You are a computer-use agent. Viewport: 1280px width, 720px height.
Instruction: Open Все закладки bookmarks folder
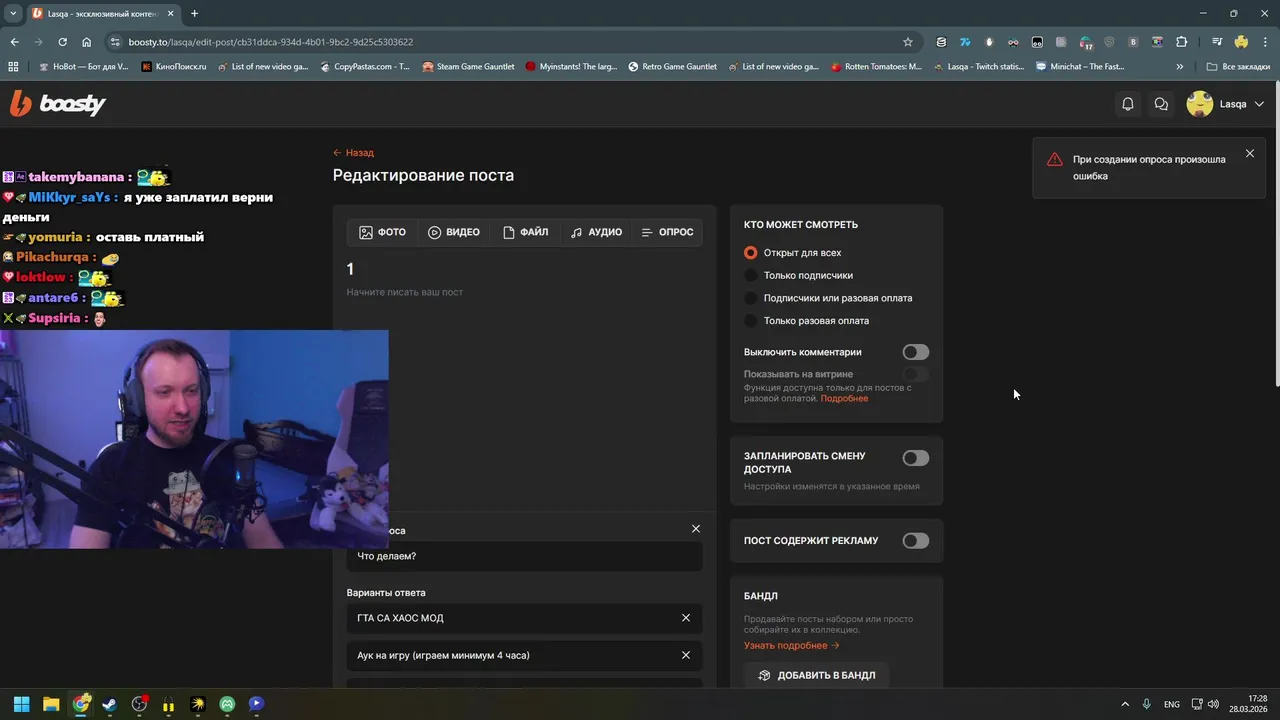point(1238,67)
